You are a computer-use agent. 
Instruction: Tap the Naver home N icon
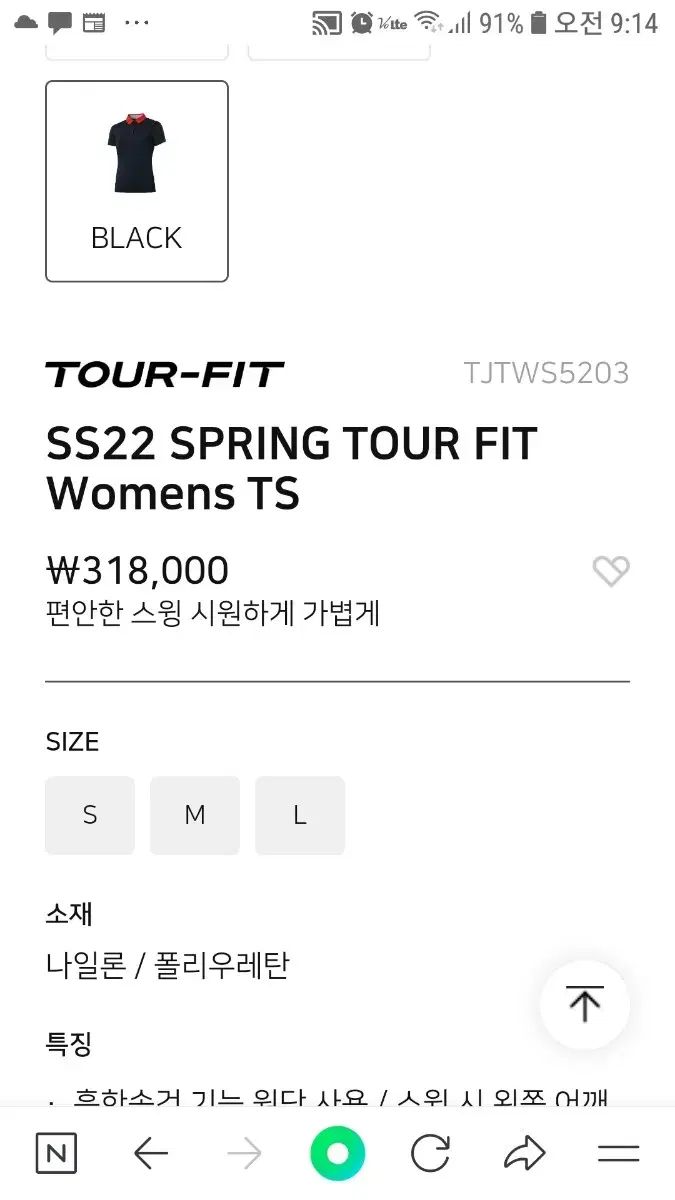coord(56,1154)
